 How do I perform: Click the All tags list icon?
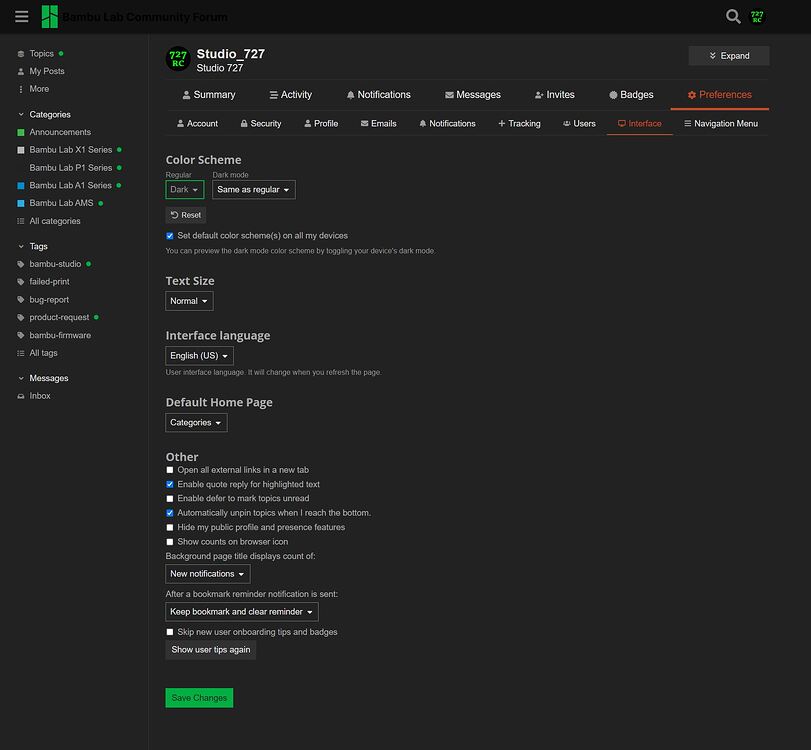tap(21, 353)
